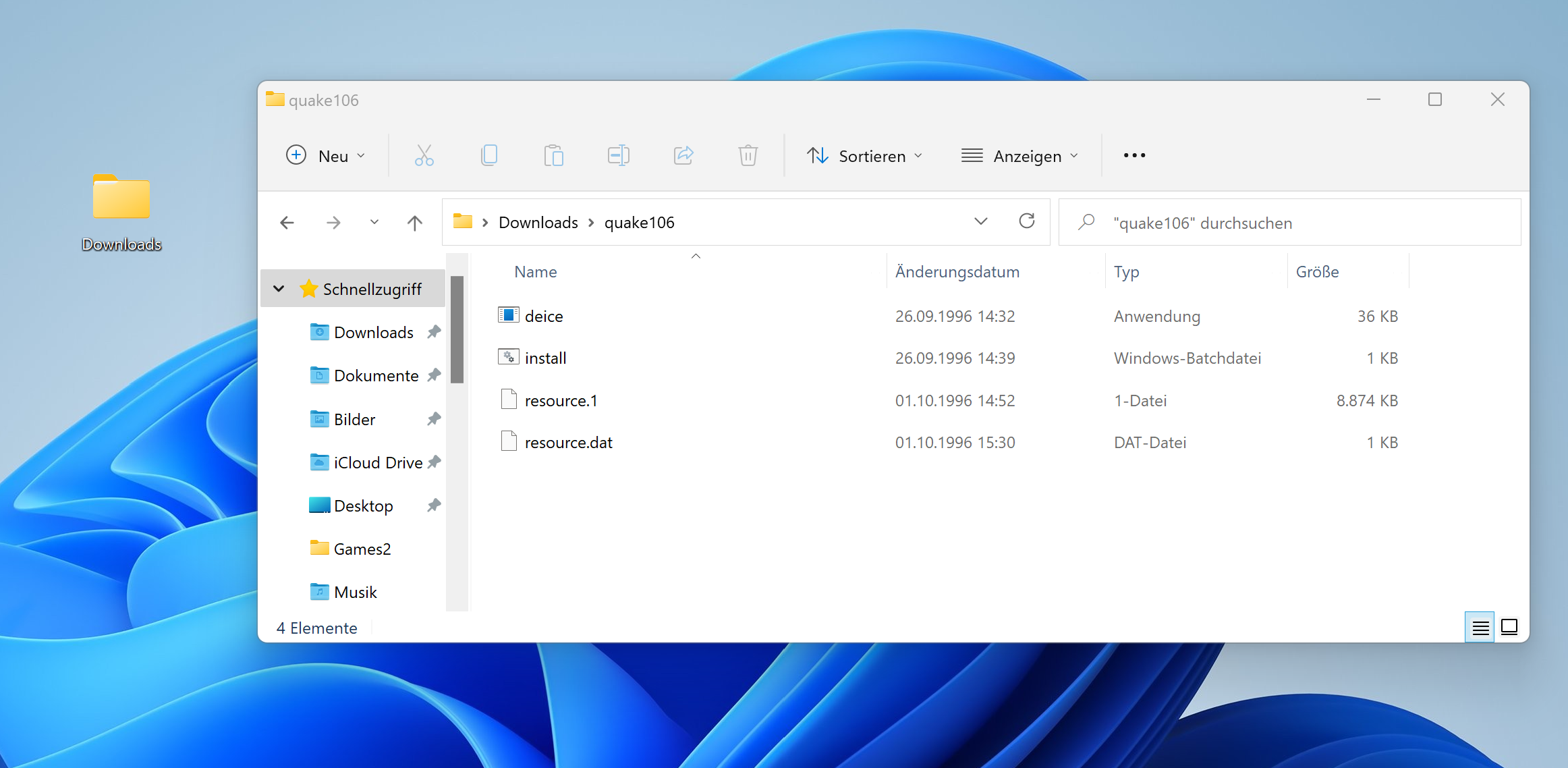Click the pin icon beside Dokumente
Viewport: 1568px width, 768px height.
click(434, 375)
